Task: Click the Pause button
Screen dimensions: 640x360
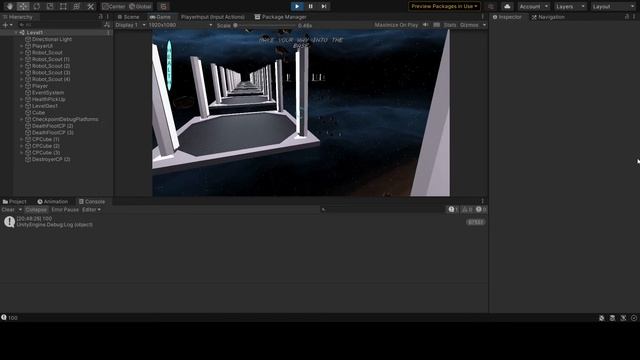Action: [x=311, y=6]
